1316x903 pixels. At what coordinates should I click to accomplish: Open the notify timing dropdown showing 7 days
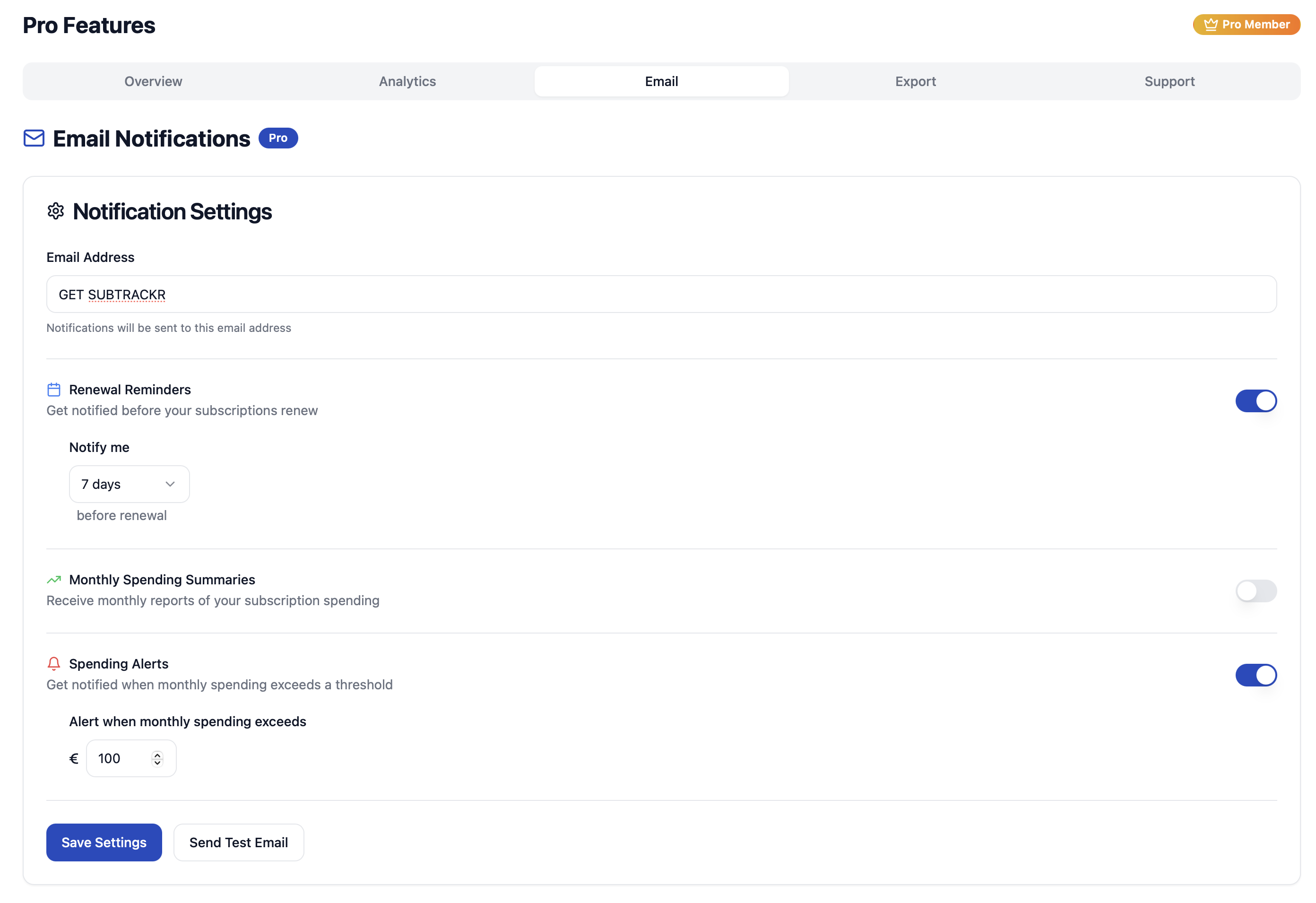[129, 484]
